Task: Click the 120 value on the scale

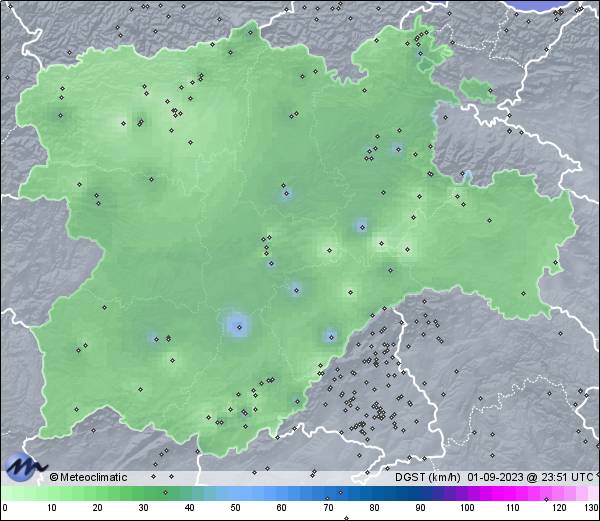Action: (x=559, y=508)
